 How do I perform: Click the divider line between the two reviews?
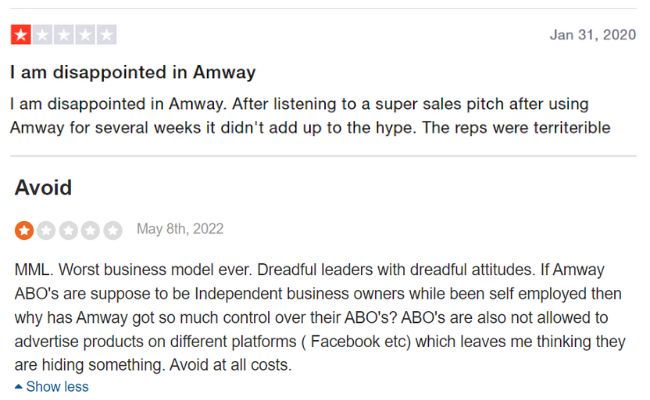323,156
